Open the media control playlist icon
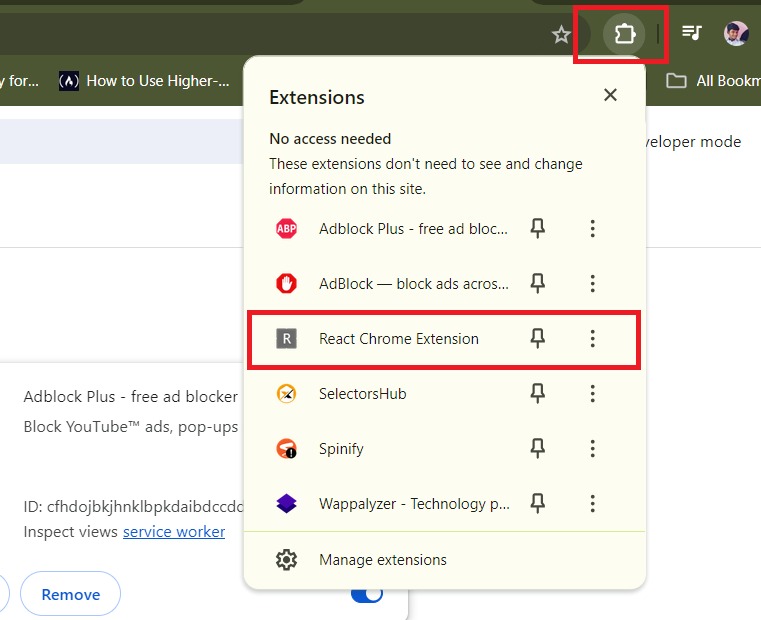This screenshot has width=761, height=620. (x=692, y=33)
